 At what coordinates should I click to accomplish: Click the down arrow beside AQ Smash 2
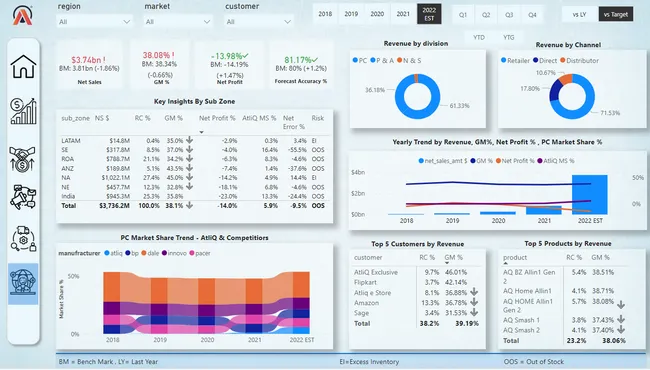pos(621,330)
